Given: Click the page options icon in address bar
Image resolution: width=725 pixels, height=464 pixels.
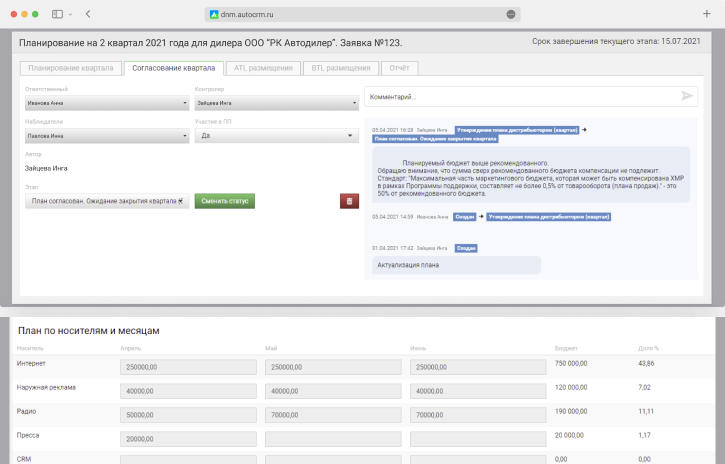Looking at the screenshot, I should (x=511, y=15).
